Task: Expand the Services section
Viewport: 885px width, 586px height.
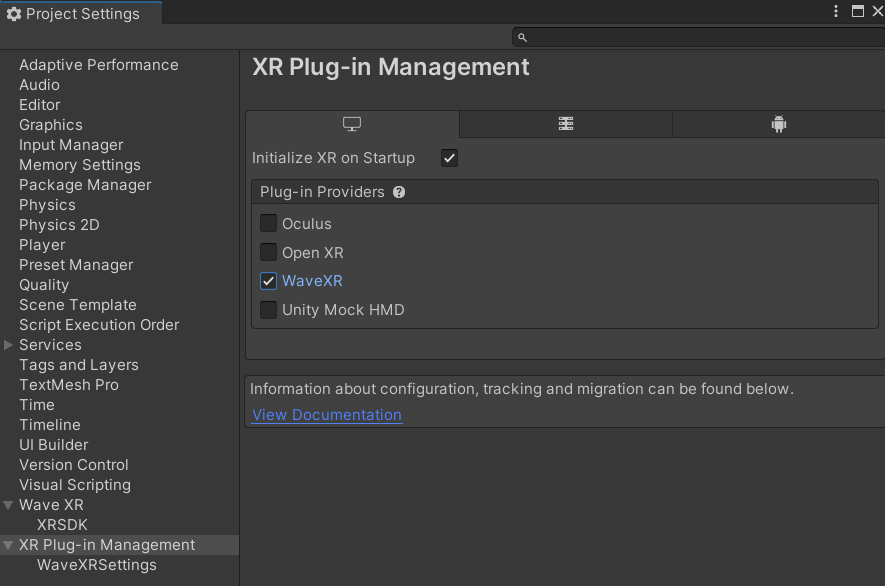Action: [8, 344]
